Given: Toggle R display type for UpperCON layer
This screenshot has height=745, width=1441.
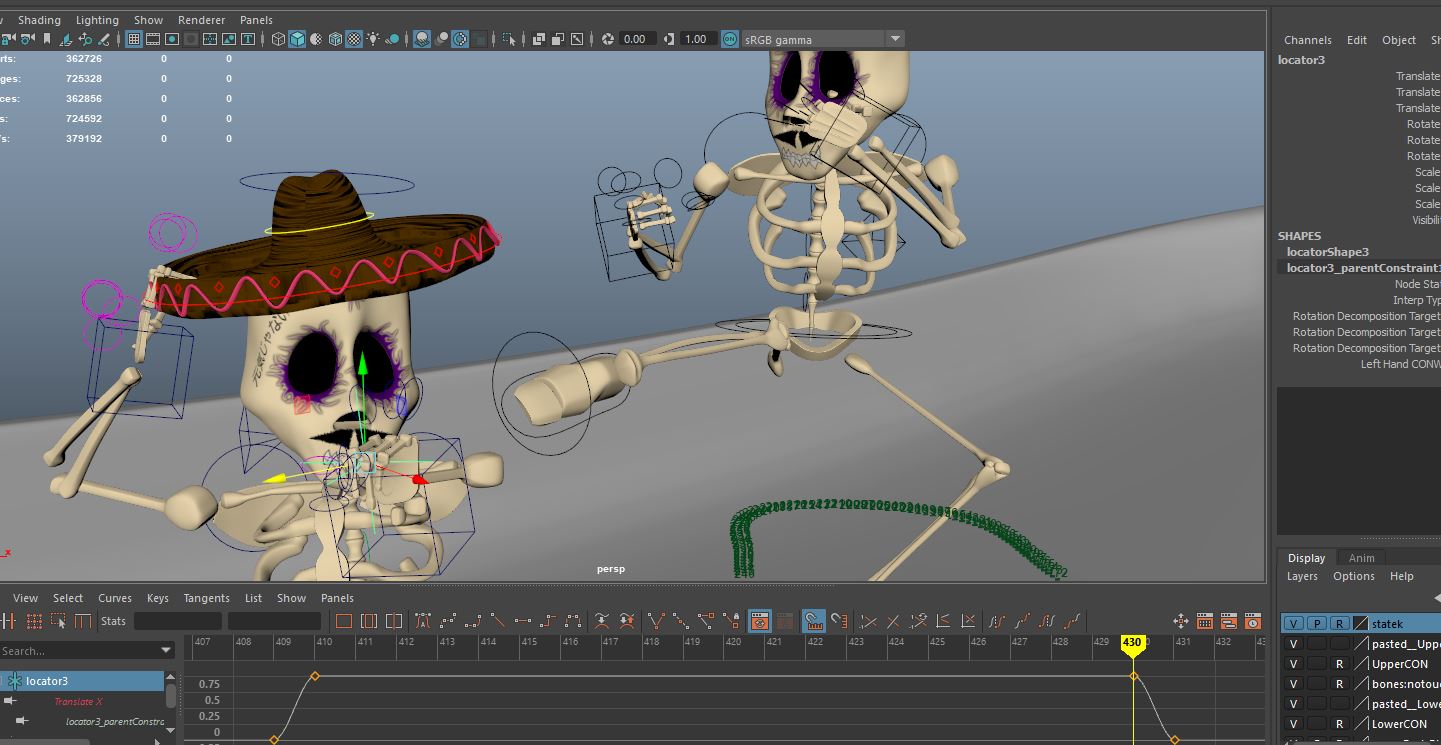Looking at the screenshot, I should click(1339, 664).
